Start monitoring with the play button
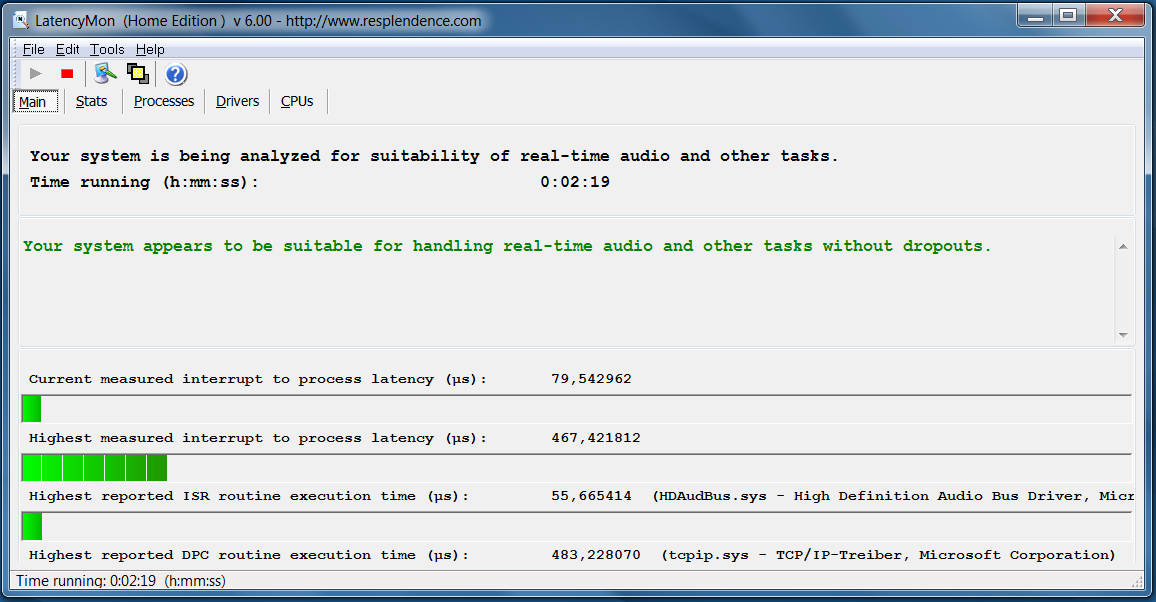 click(35, 74)
